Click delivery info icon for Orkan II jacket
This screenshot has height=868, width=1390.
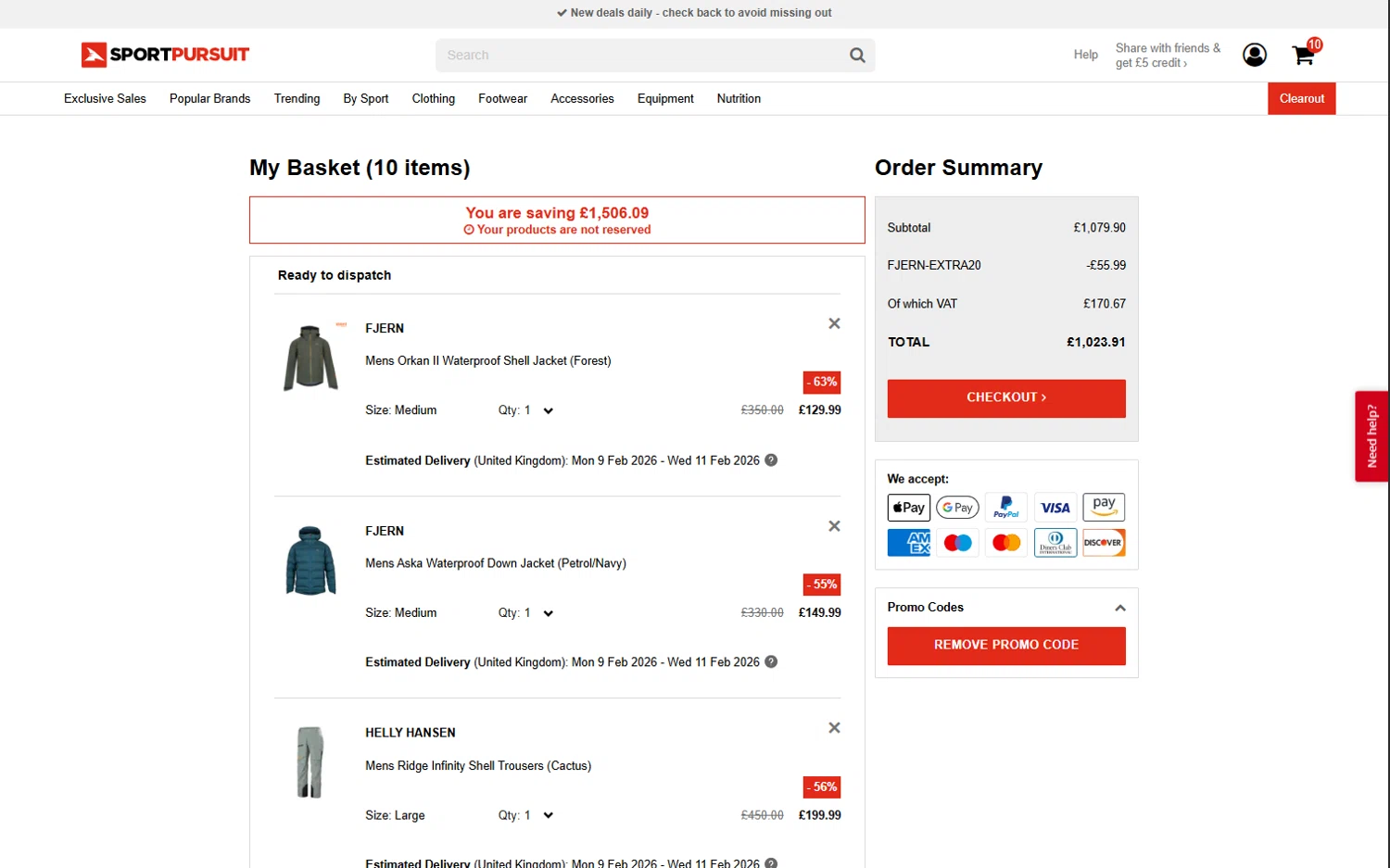[x=771, y=460]
